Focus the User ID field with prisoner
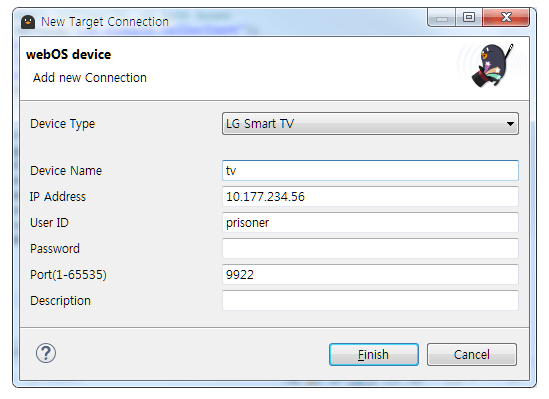Image resolution: width=549 pixels, height=399 pixels. (370, 222)
